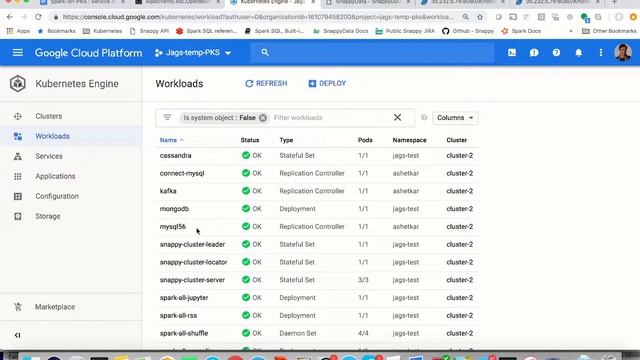Click the Cluster column header
This screenshot has width=640, height=360.
[x=456, y=140]
